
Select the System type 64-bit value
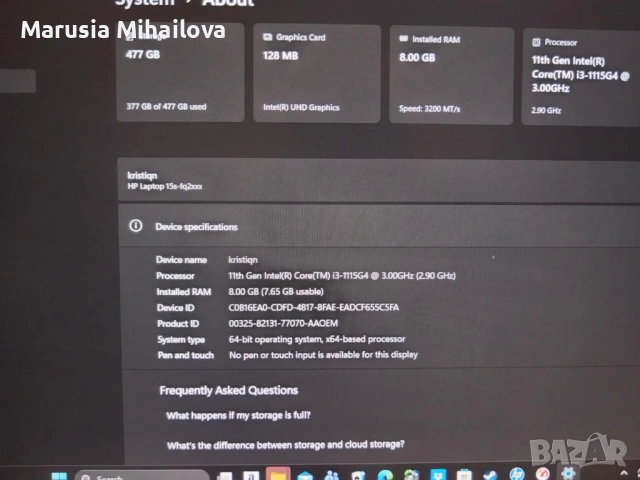(x=317, y=339)
